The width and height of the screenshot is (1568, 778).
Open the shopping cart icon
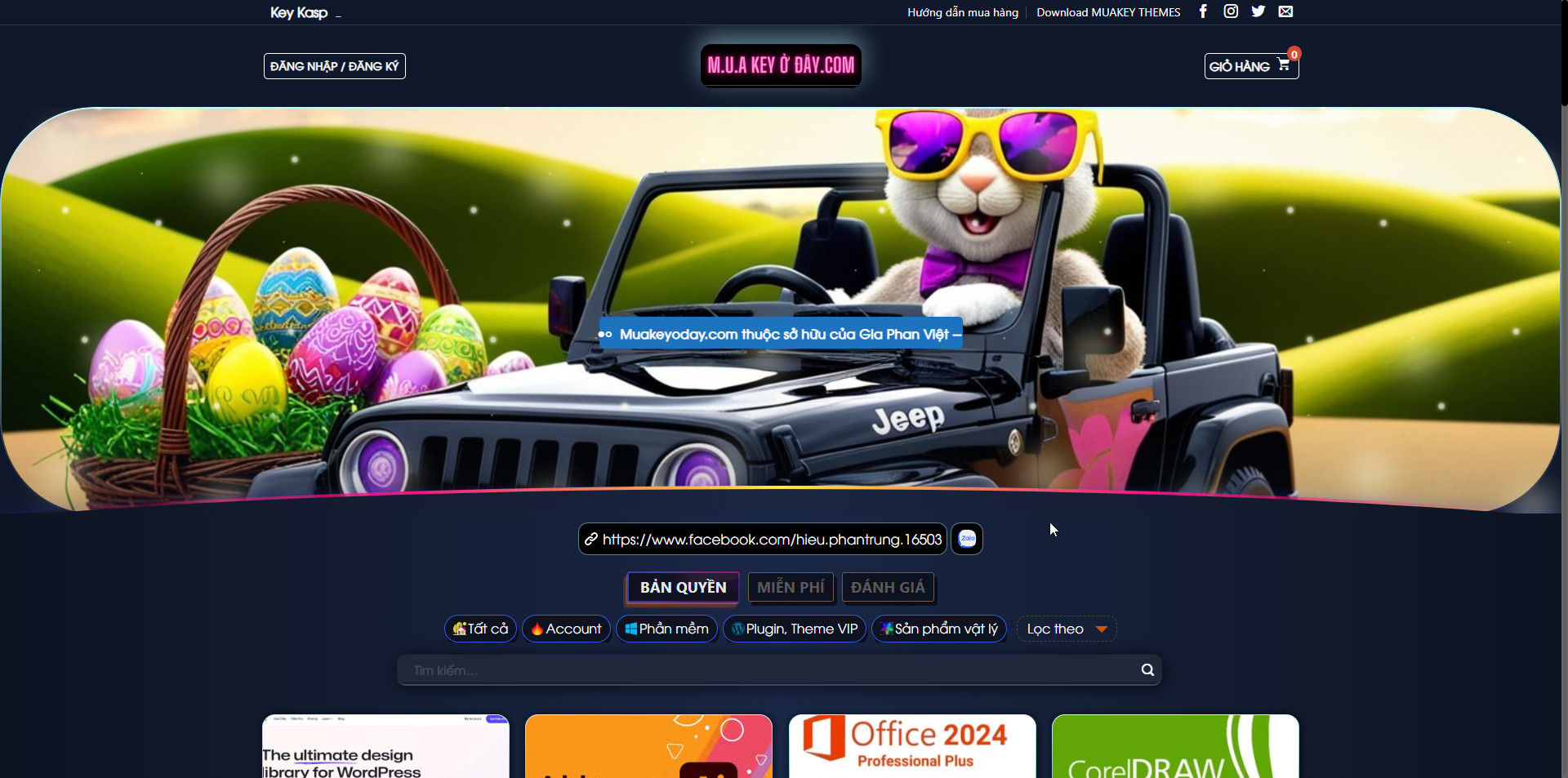[x=1284, y=64]
